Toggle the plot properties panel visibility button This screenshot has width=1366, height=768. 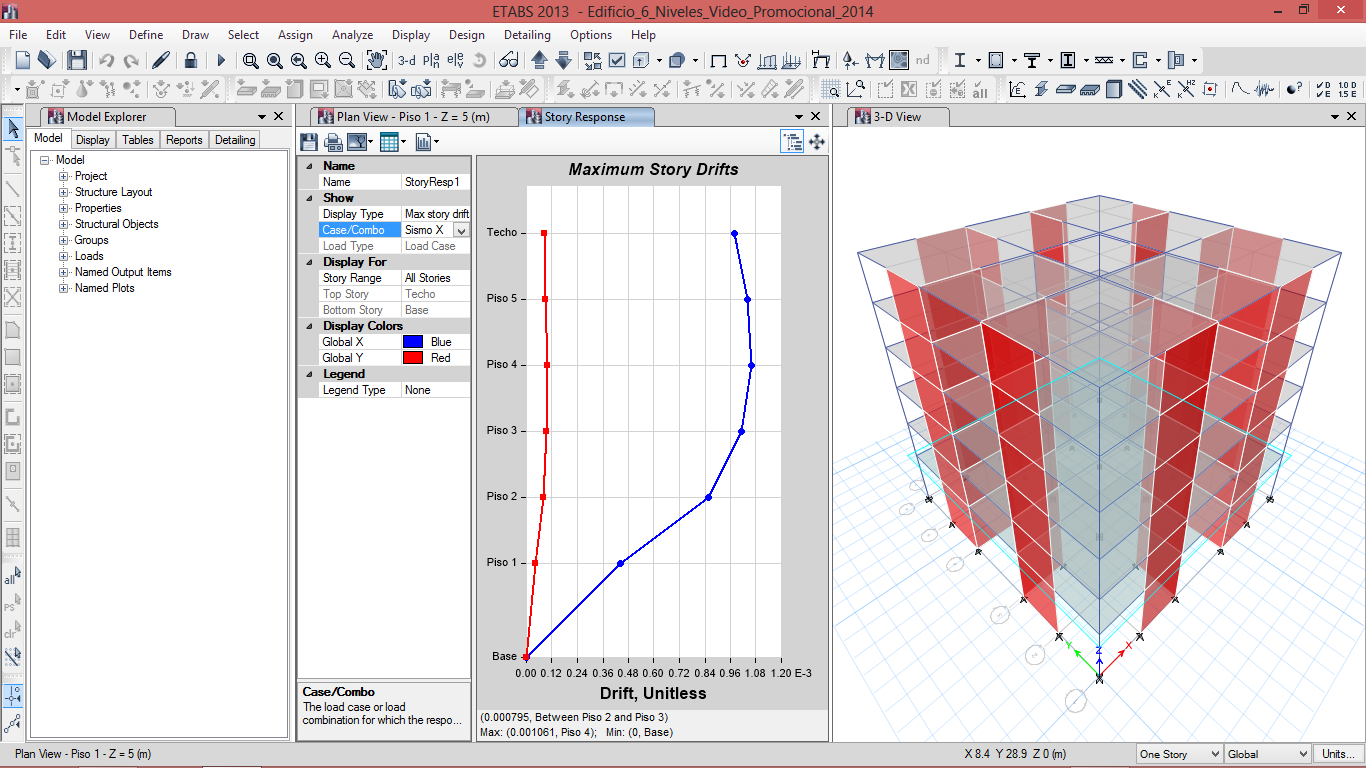792,142
